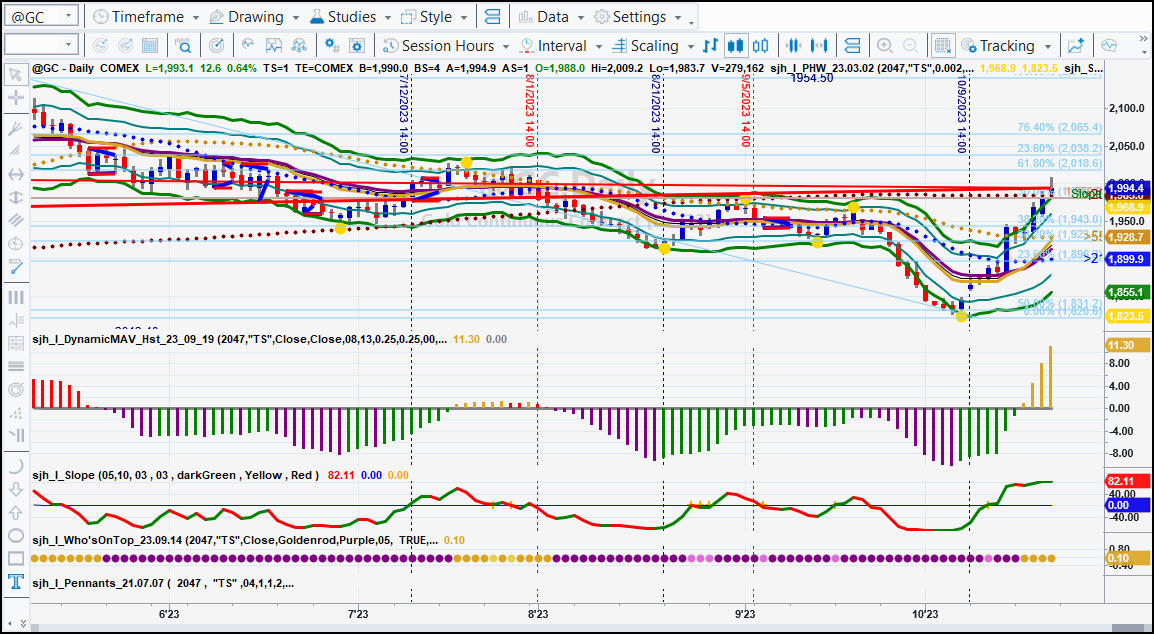Screen dimensions: 1154x634
Task: Open the Style menu
Action: point(435,16)
